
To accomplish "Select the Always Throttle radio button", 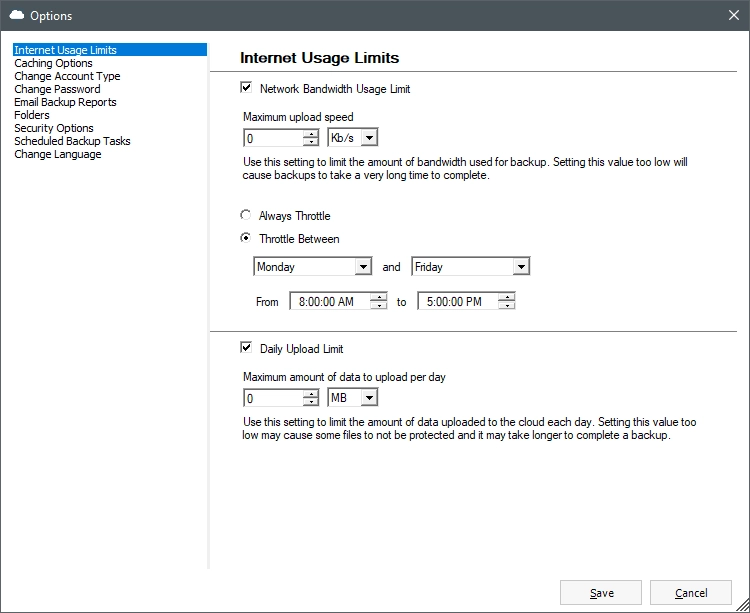I will coord(245,215).
